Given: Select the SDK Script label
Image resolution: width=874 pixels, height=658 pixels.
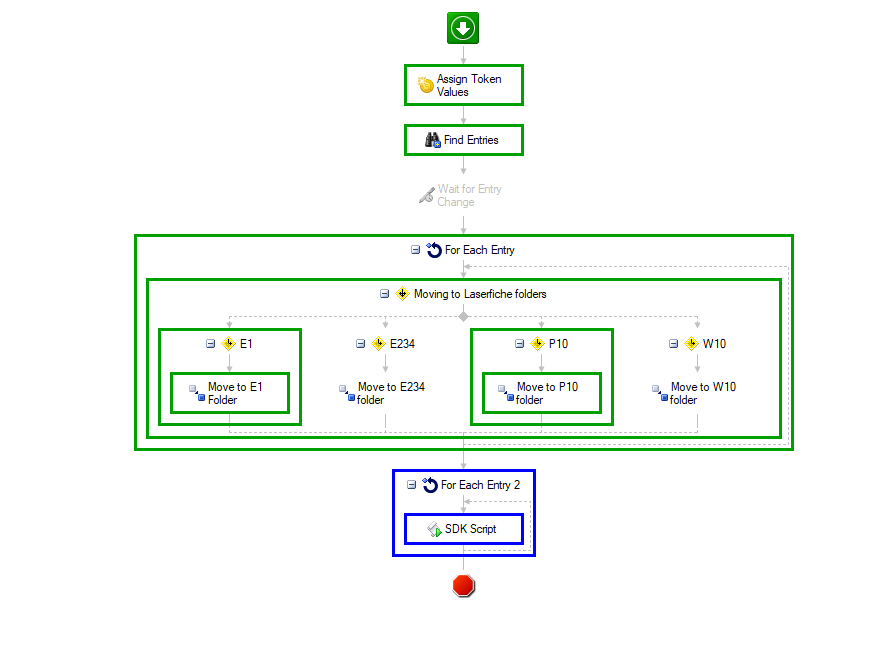Looking at the screenshot, I should click(x=470, y=529).
